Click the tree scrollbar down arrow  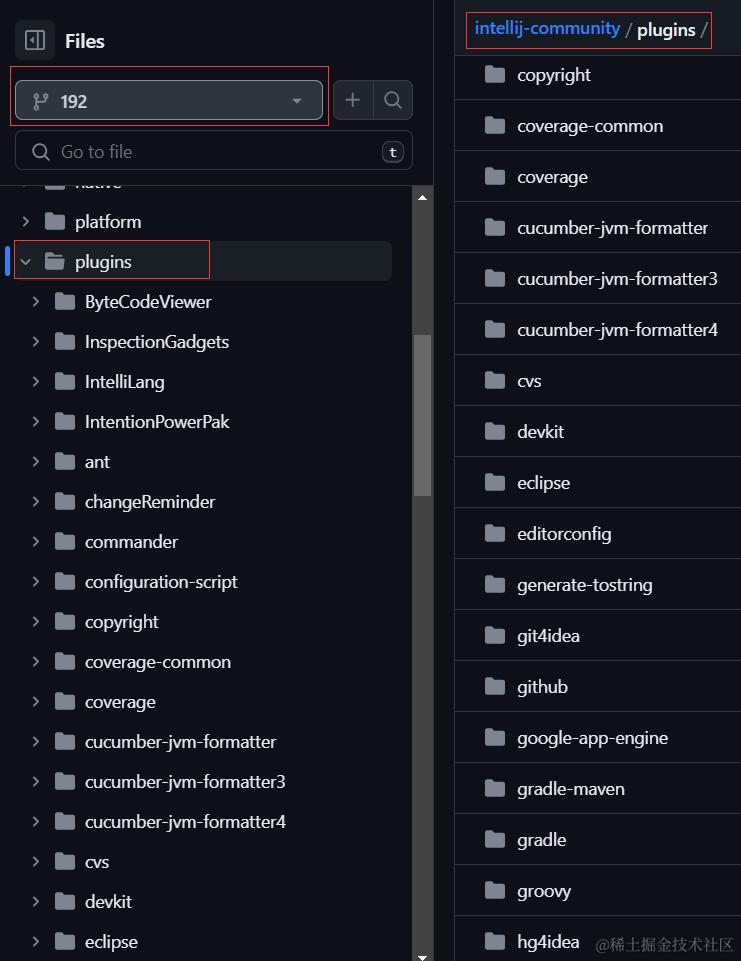pyautogui.click(x=422, y=956)
